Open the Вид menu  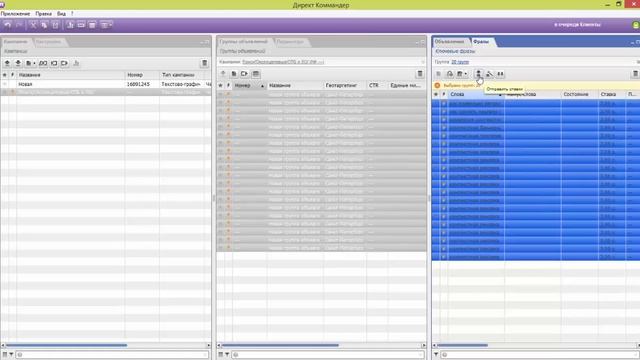coord(61,13)
